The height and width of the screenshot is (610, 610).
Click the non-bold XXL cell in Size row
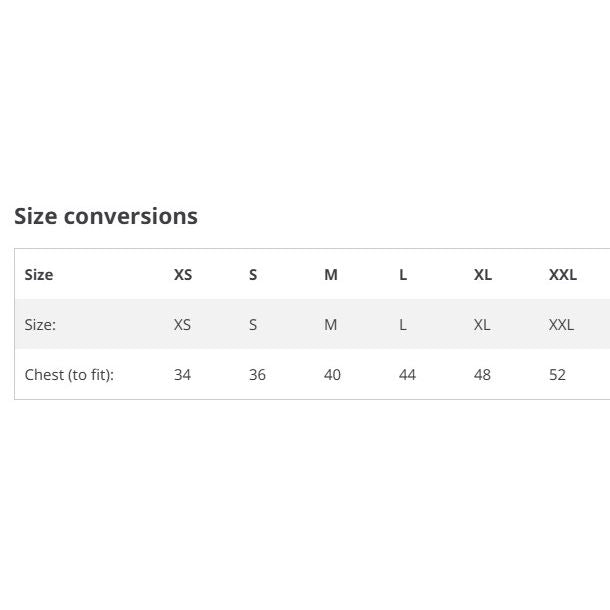562,324
